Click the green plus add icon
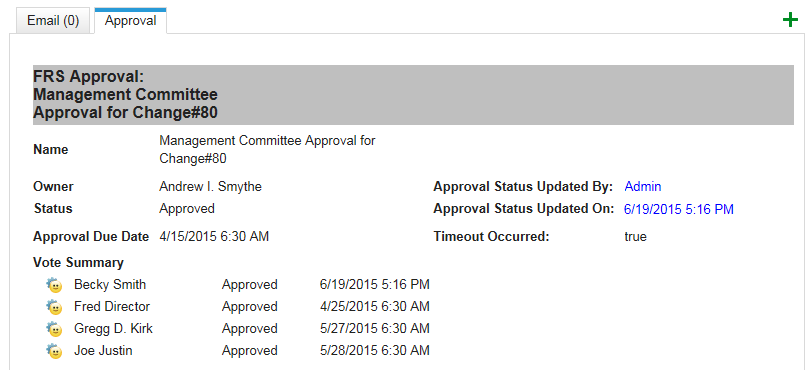 coord(789,20)
